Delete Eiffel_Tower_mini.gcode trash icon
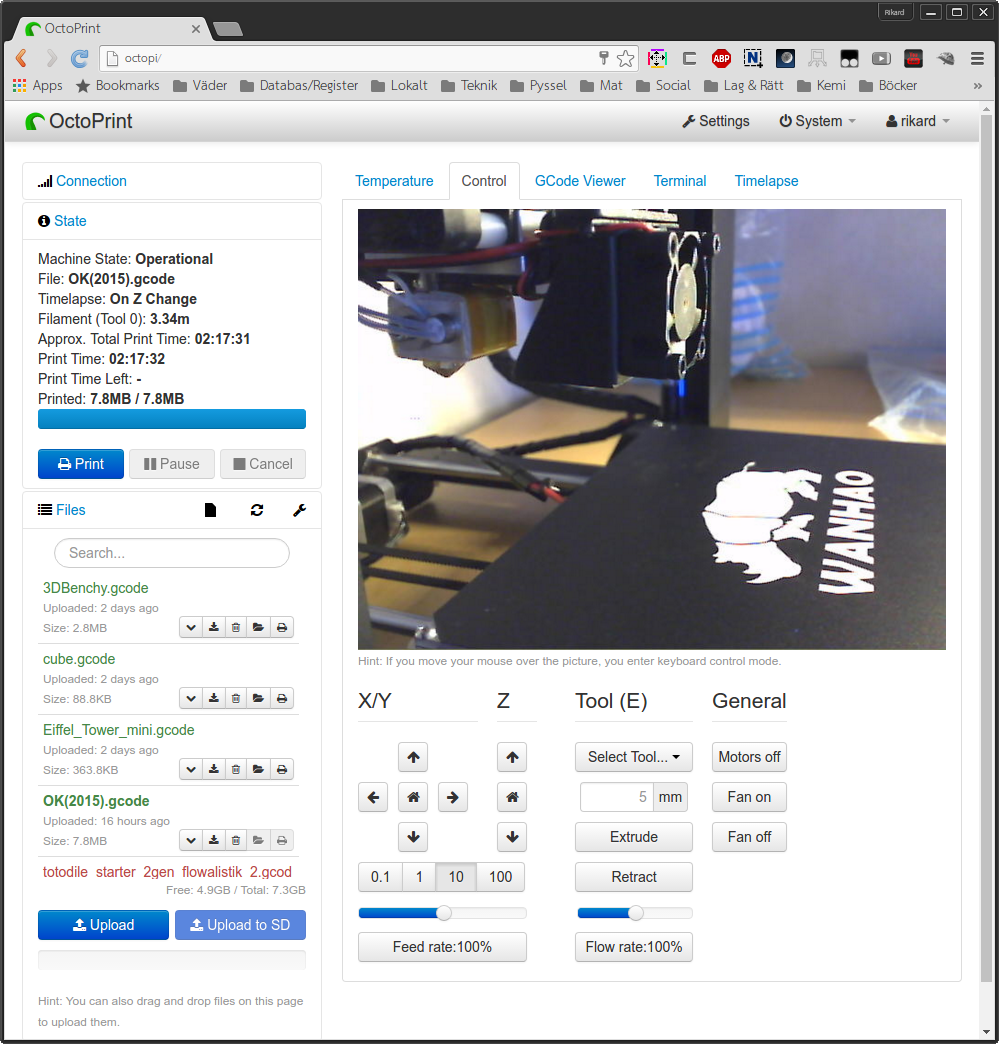The width and height of the screenshot is (999, 1044). tap(236, 769)
